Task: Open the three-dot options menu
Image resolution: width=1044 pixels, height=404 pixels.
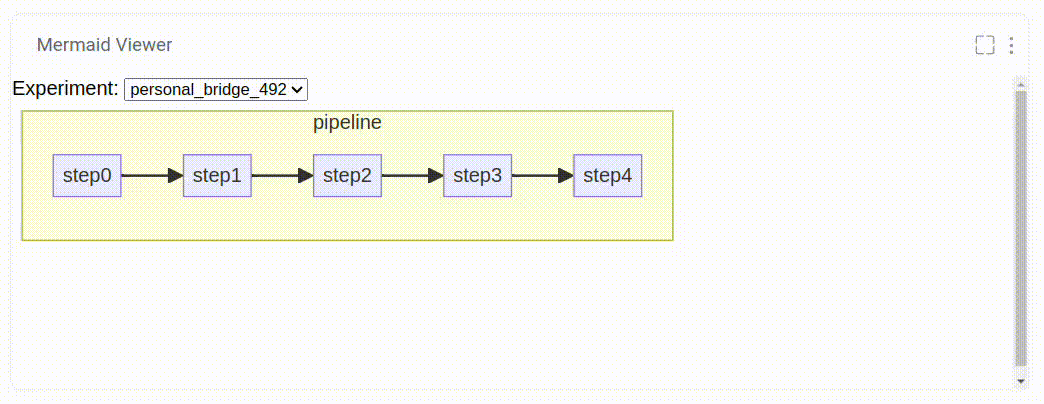Action: [x=1011, y=45]
